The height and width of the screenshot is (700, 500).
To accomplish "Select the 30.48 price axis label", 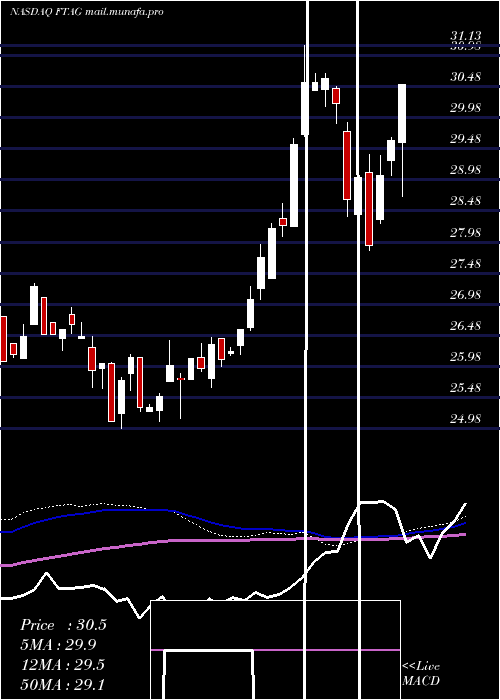I will tap(466, 77).
